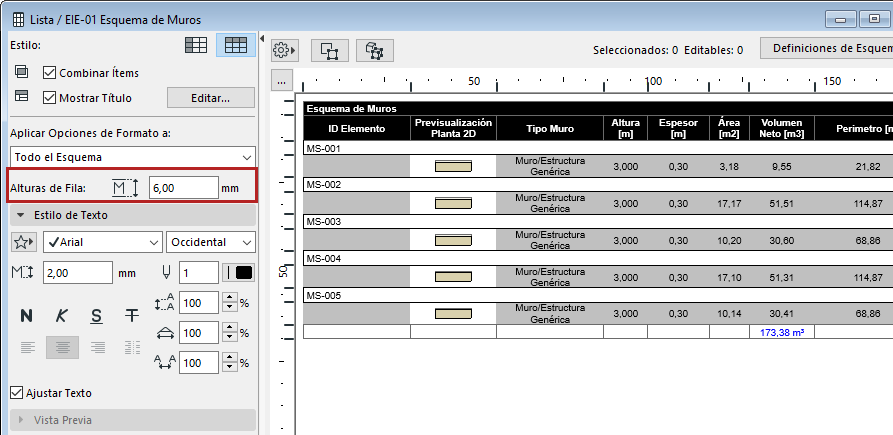Collapse the left panel with the arrow
893x435 pixels.
coord(262,39)
